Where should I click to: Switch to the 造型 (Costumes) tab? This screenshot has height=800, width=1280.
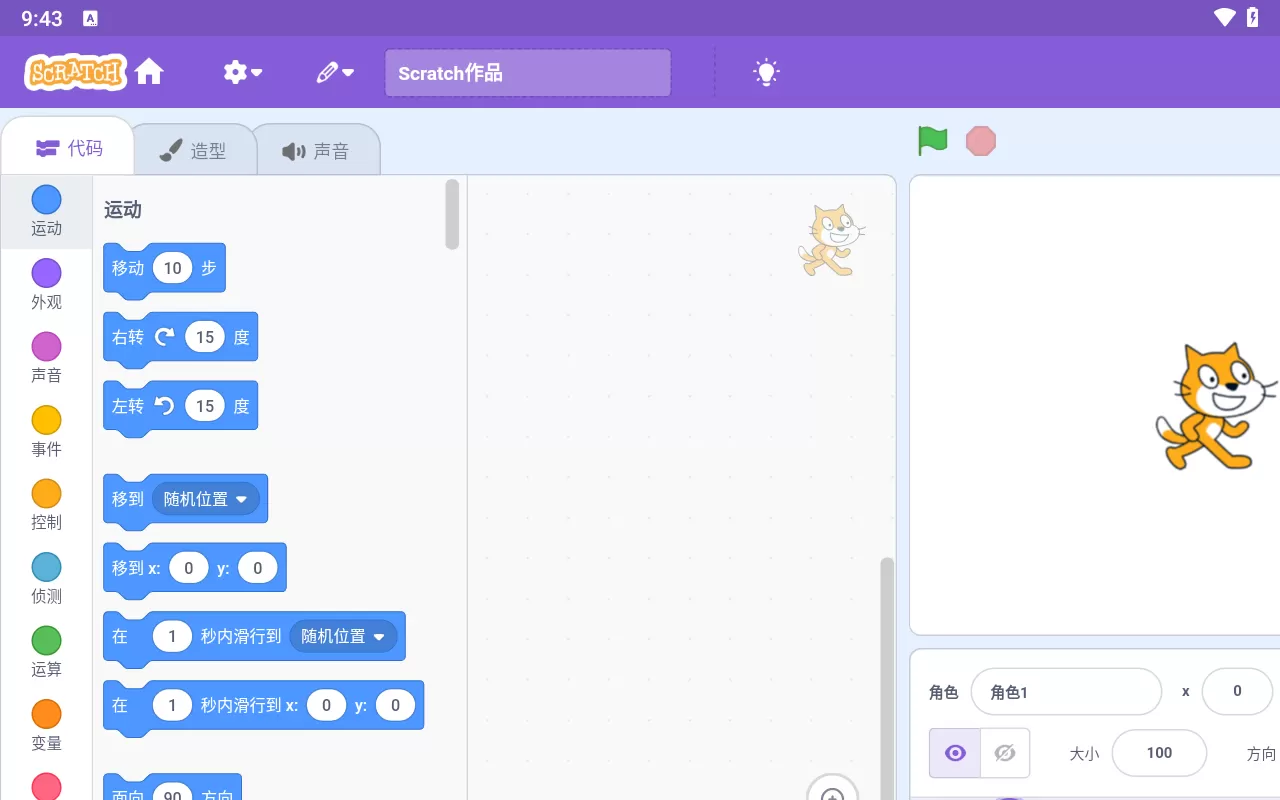point(194,151)
